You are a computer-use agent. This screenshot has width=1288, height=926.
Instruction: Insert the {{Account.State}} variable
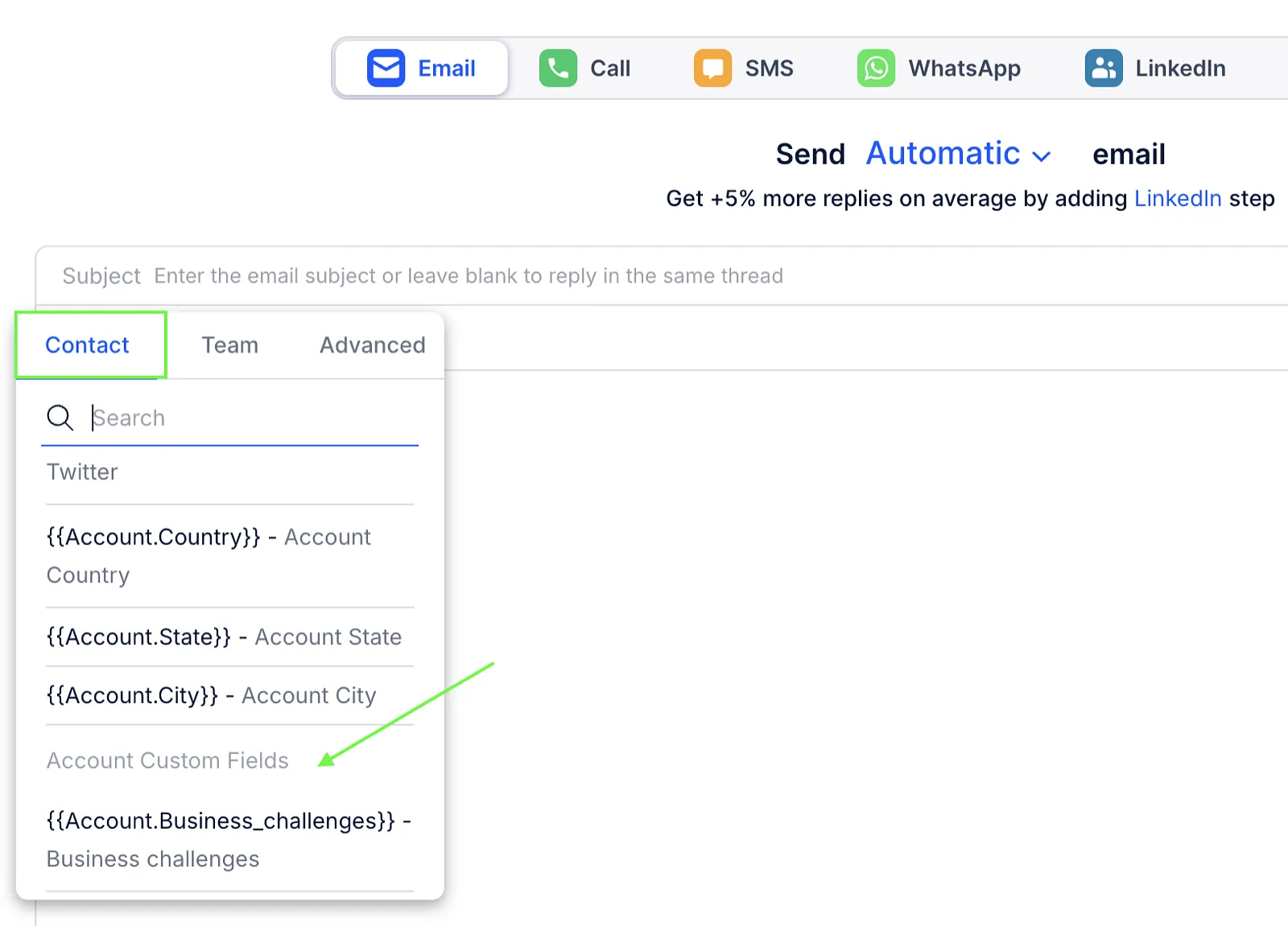pyautogui.click(x=230, y=637)
